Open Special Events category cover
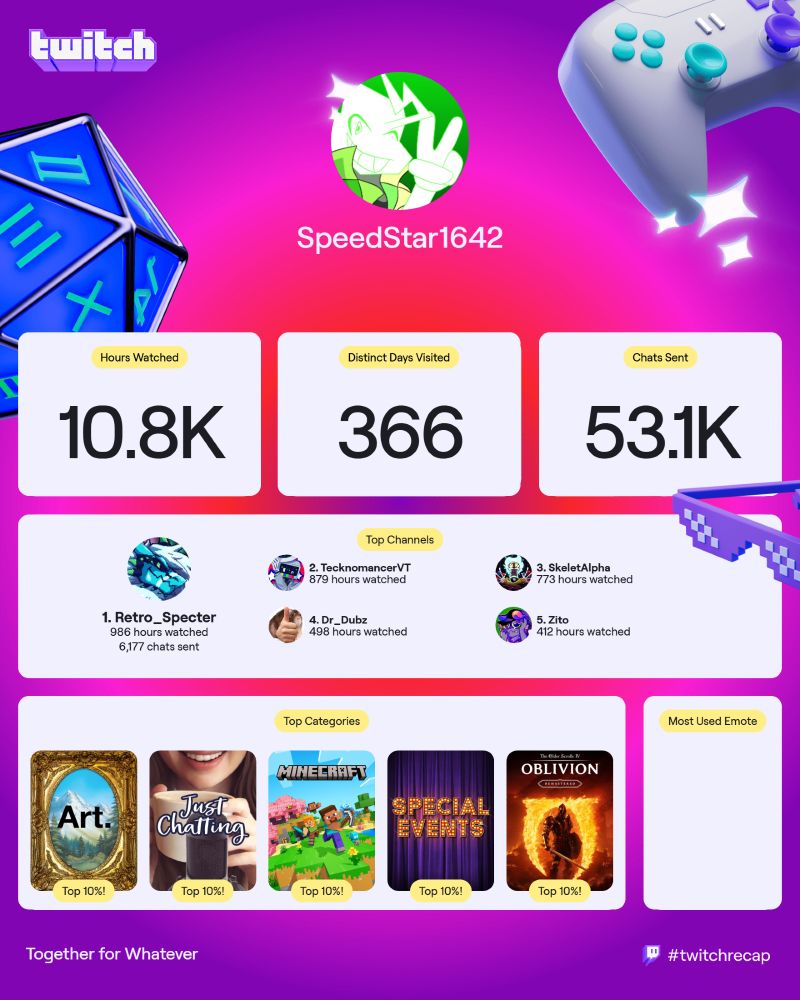This screenshot has width=800, height=1000. [441, 821]
